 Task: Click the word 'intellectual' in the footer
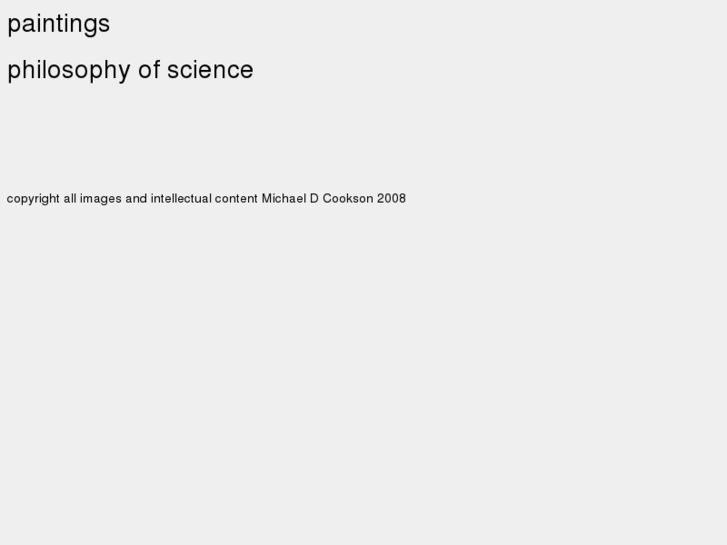coord(180,198)
